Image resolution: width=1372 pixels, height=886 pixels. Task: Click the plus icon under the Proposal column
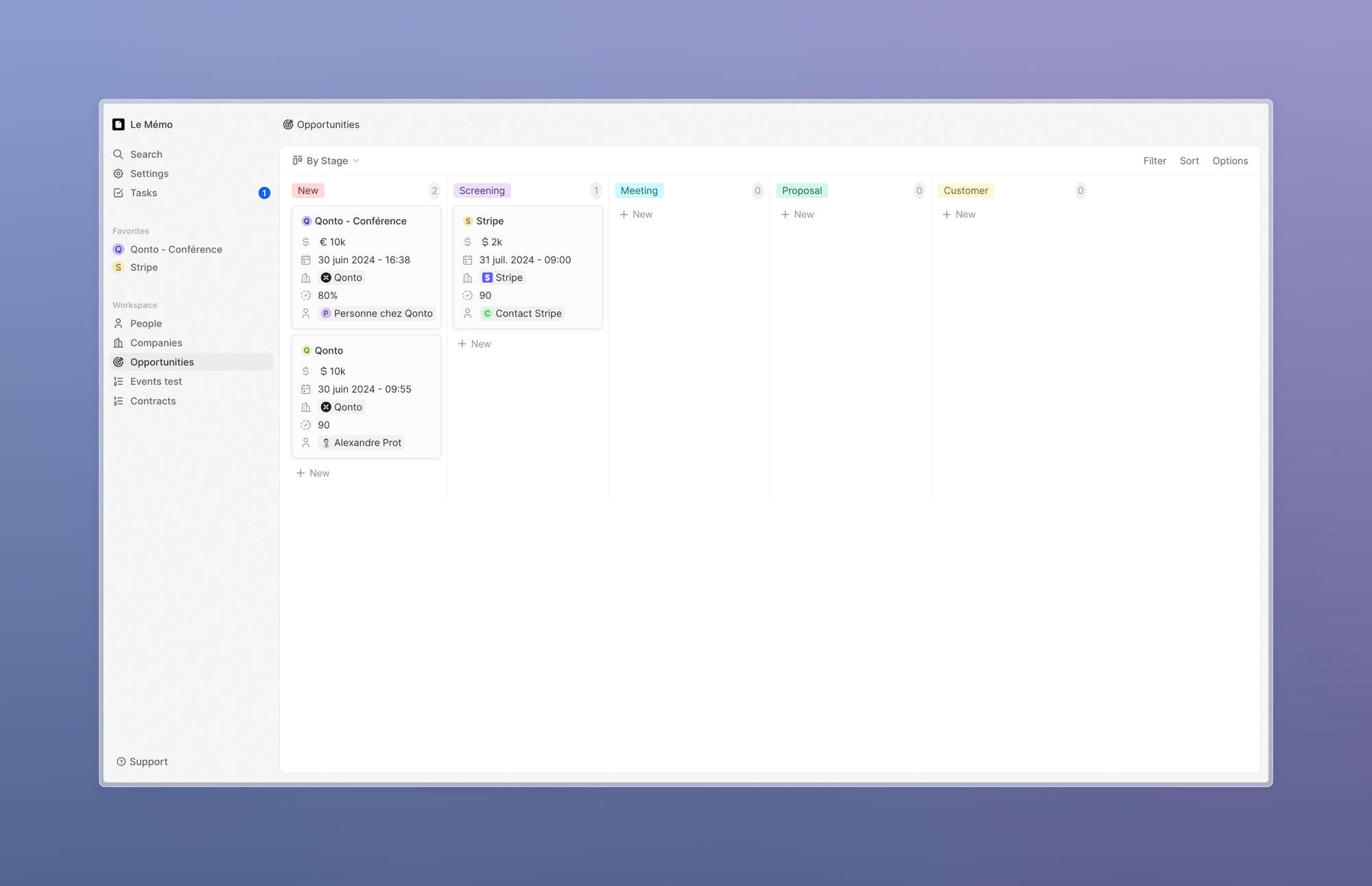pos(785,215)
